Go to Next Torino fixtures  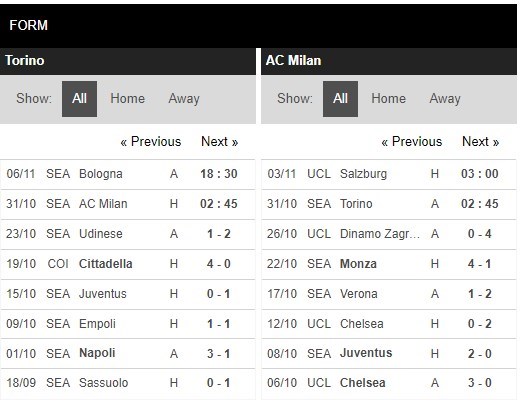[220, 142]
